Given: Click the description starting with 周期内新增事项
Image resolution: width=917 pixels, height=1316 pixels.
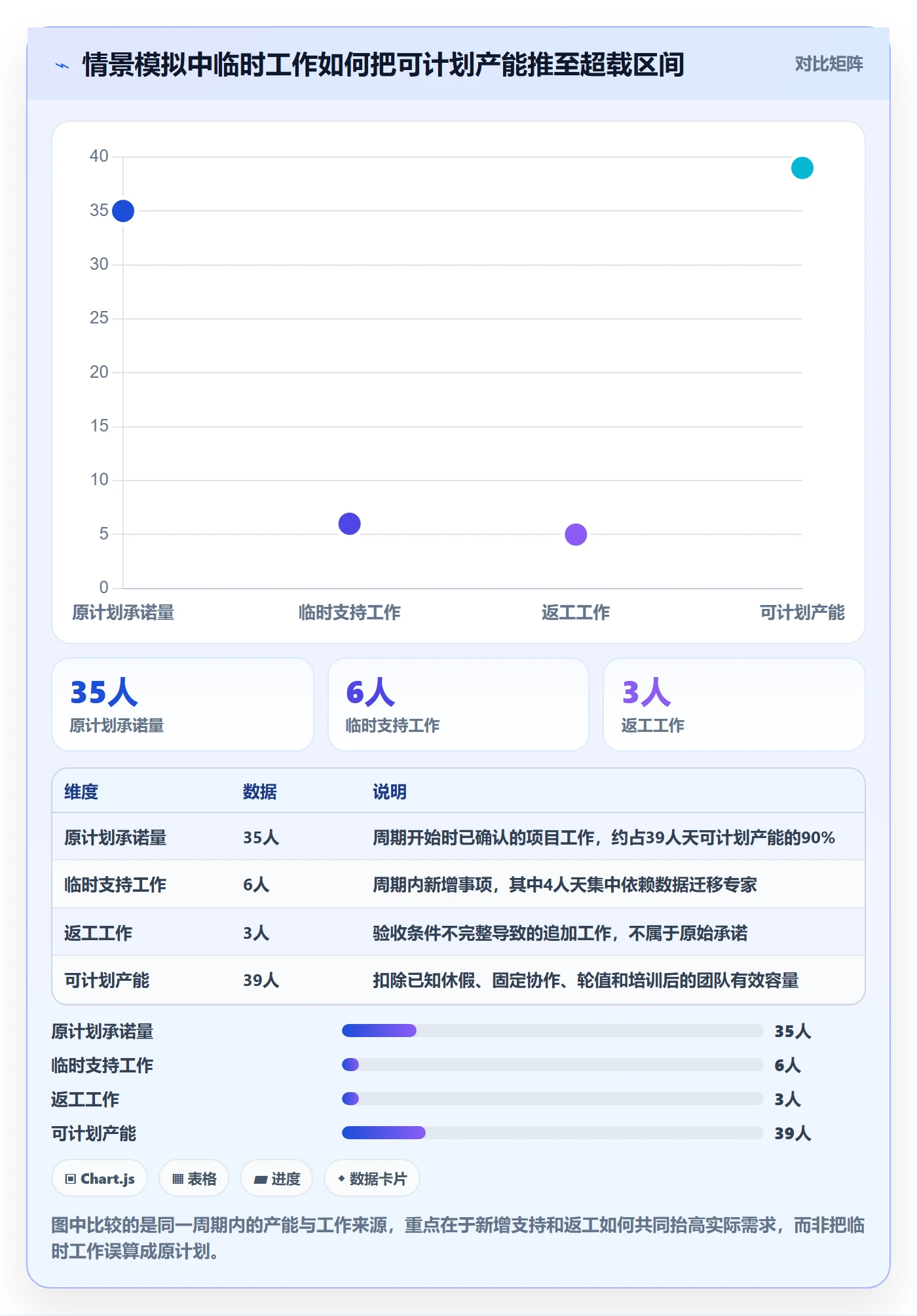Looking at the screenshot, I should click(565, 885).
